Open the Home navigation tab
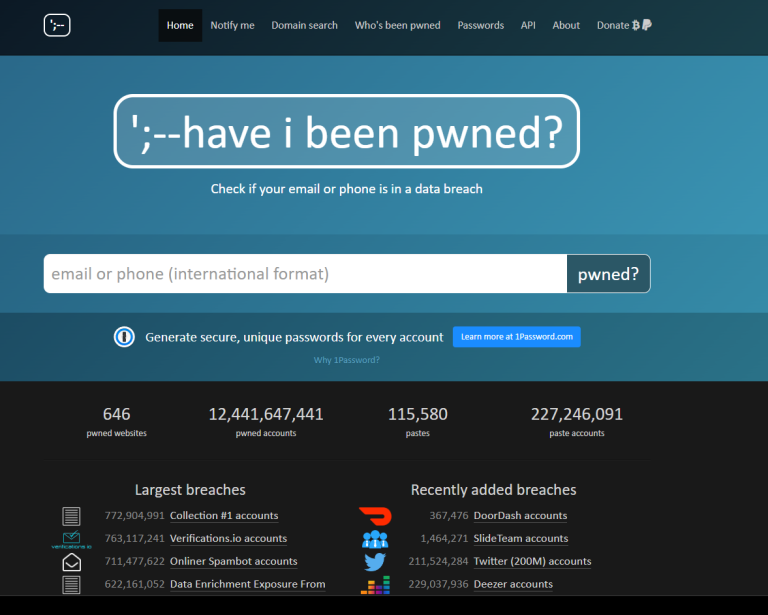This screenshot has height=615, width=768. [180, 25]
